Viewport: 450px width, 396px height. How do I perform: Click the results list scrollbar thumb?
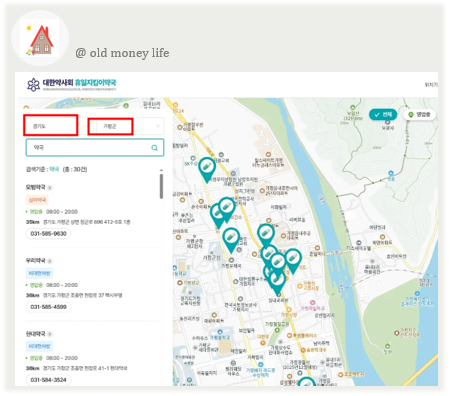coord(161,186)
